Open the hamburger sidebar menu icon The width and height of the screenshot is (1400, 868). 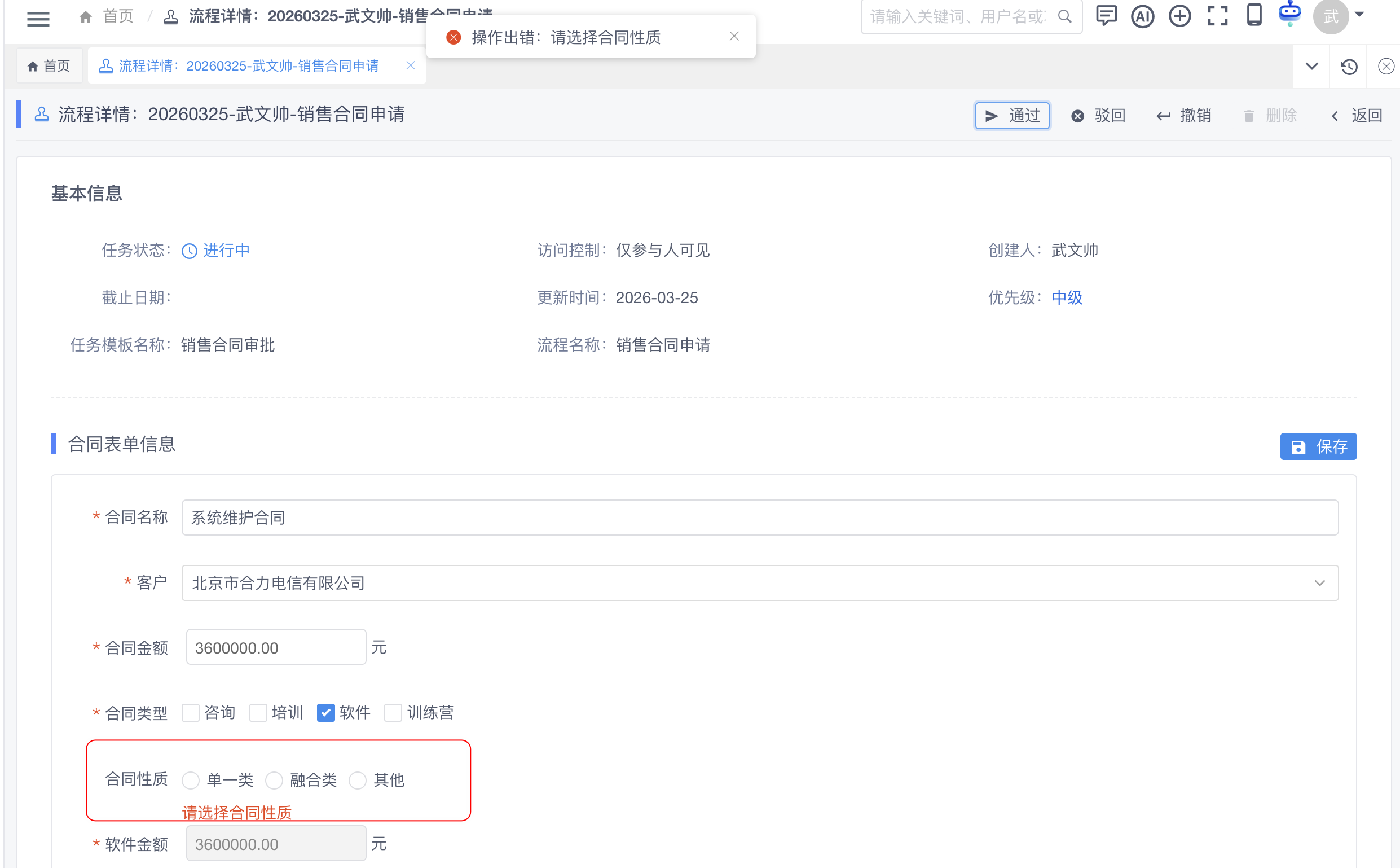click(x=38, y=19)
